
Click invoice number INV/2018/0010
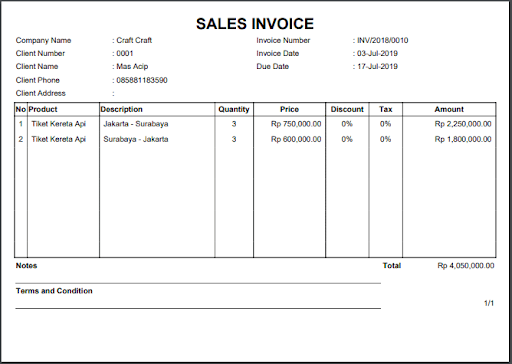[382, 40]
